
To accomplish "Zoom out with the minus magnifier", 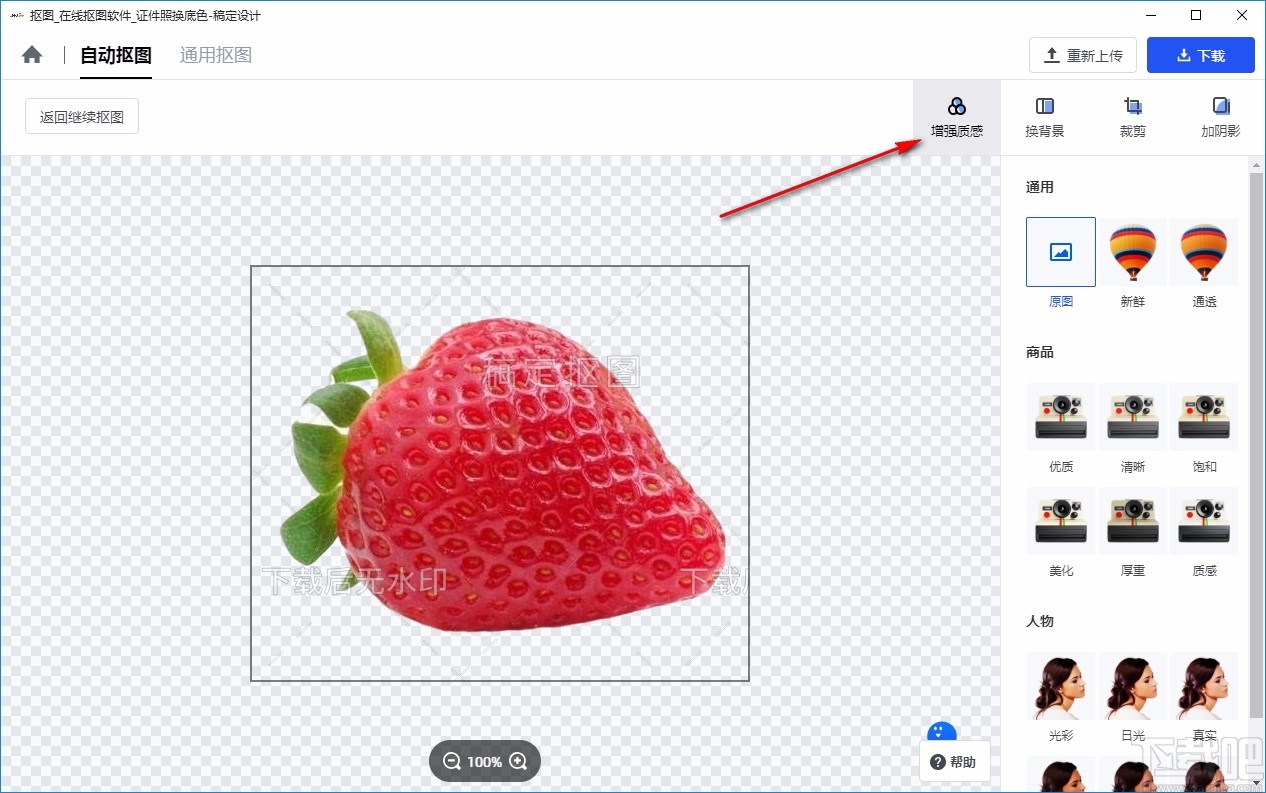I will 452,761.
